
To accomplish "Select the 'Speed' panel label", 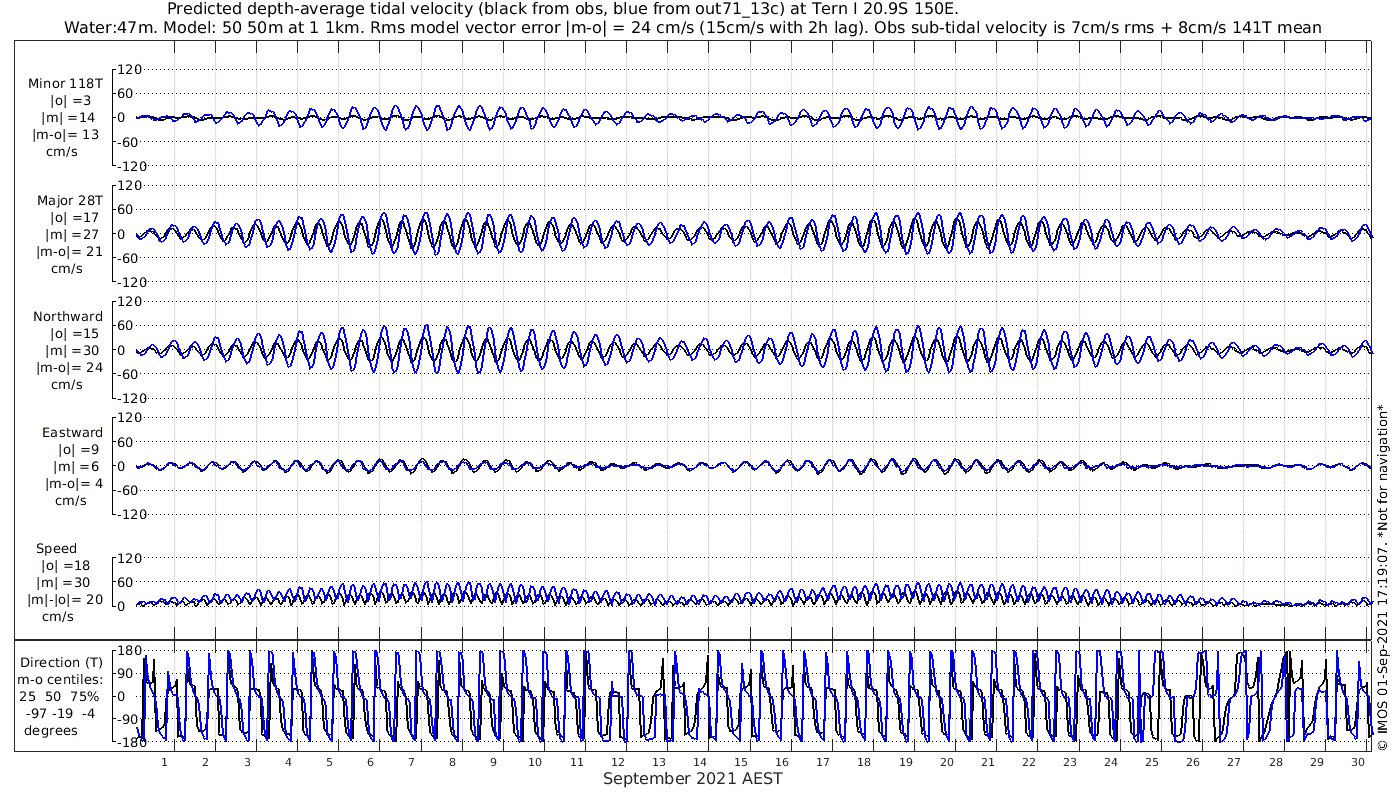I will [56, 549].
